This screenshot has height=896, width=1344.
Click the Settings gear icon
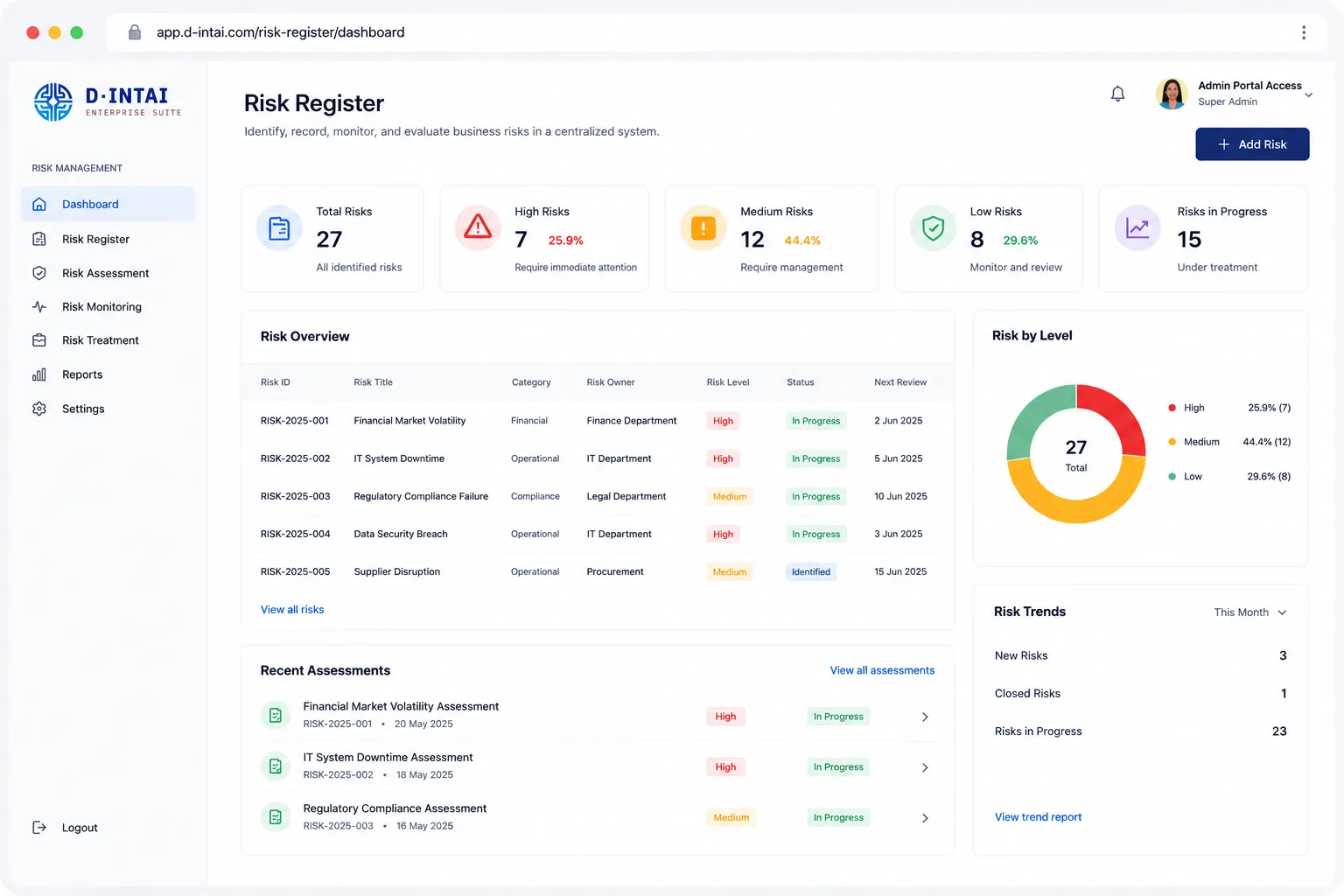pyautogui.click(x=39, y=409)
